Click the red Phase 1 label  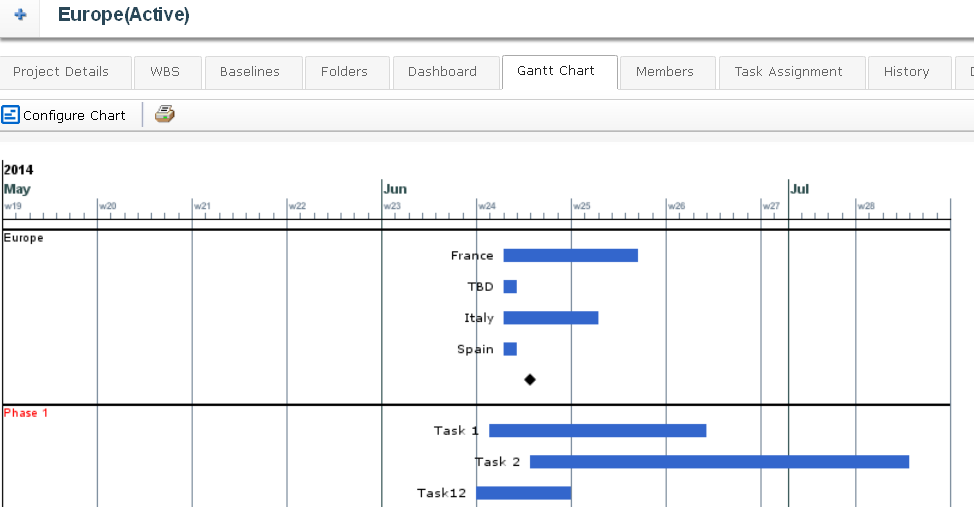click(x=26, y=413)
